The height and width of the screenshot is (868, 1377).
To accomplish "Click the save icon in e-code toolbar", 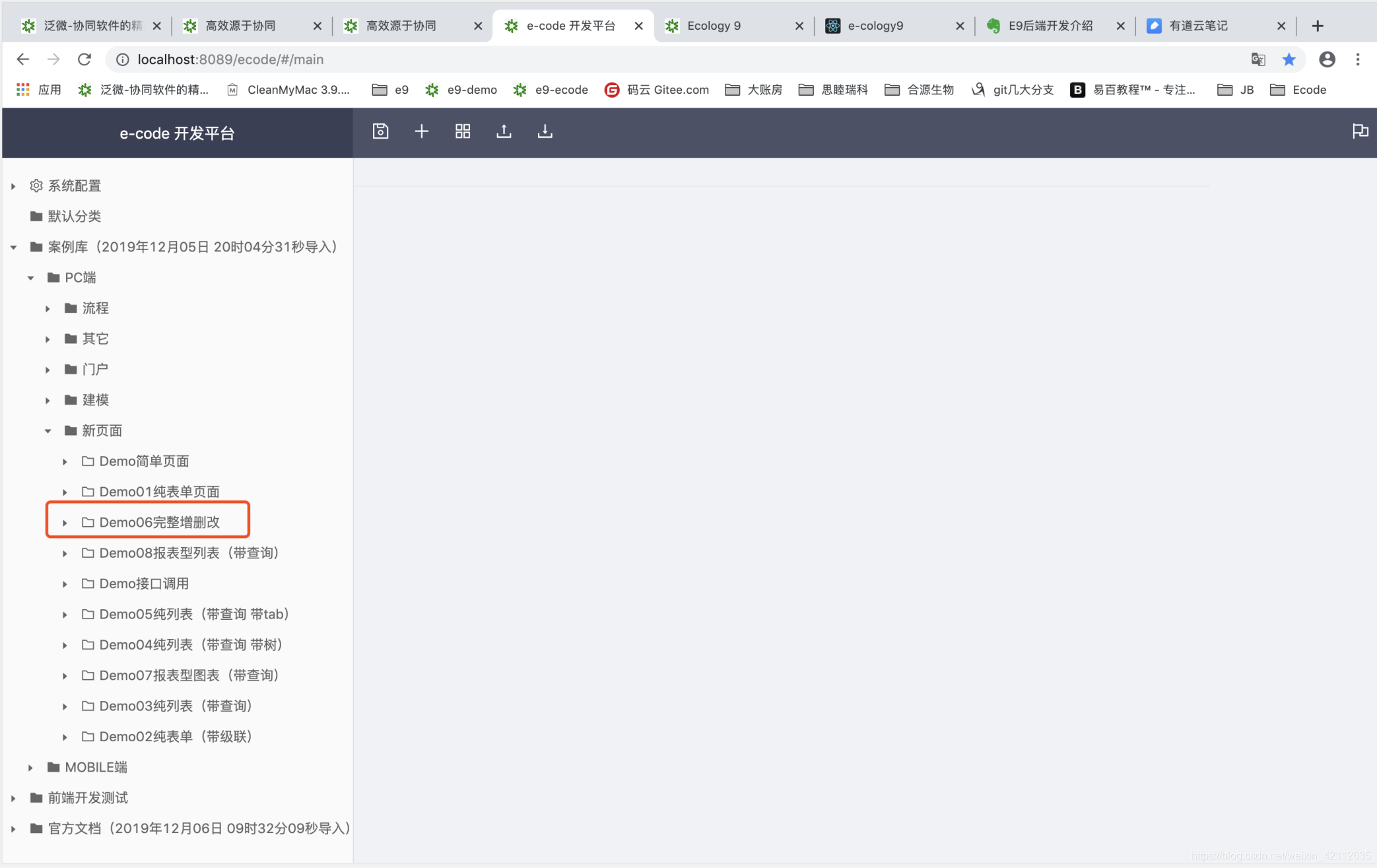I will click(x=380, y=131).
